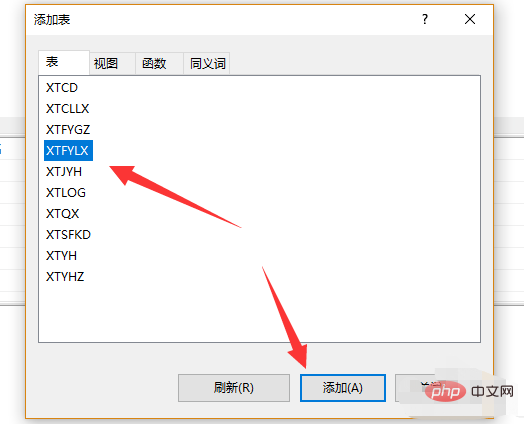The image size is (524, 424).
Task: Select XTSFKD in the list
Action: point(68,235)
